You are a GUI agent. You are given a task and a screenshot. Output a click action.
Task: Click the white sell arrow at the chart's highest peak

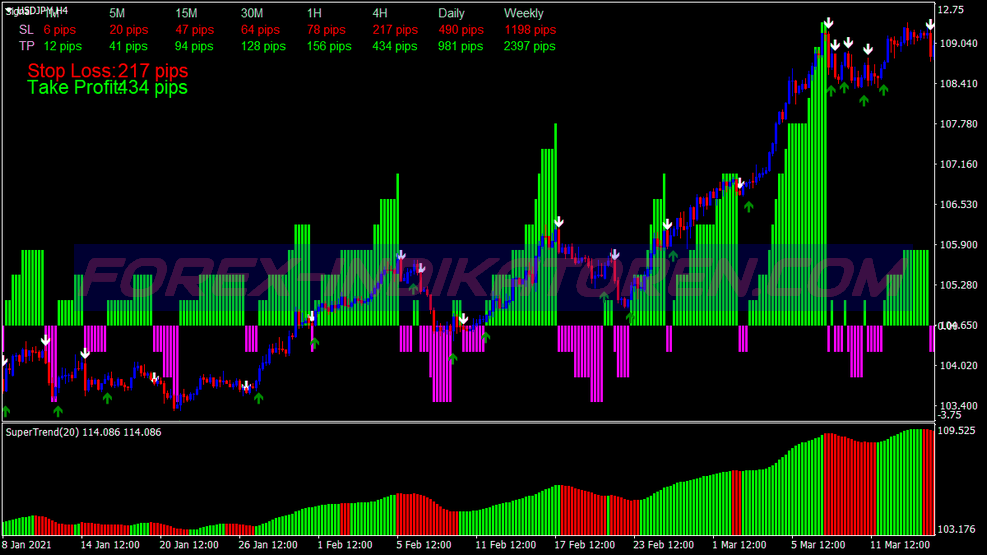[828, 23]
